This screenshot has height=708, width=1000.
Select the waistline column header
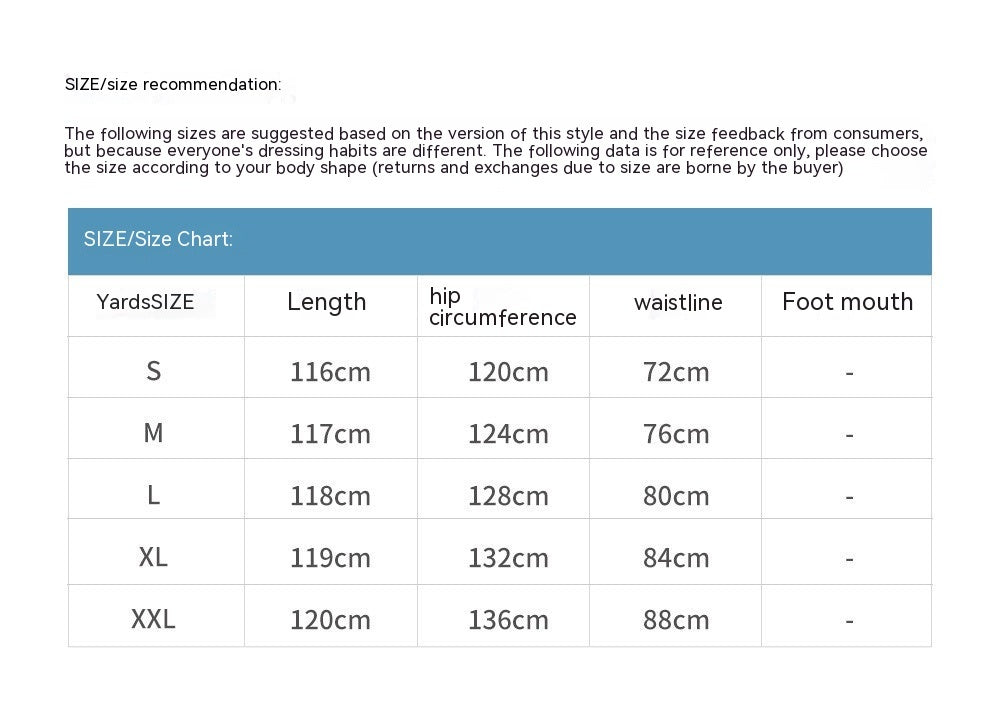click(677, 303)
